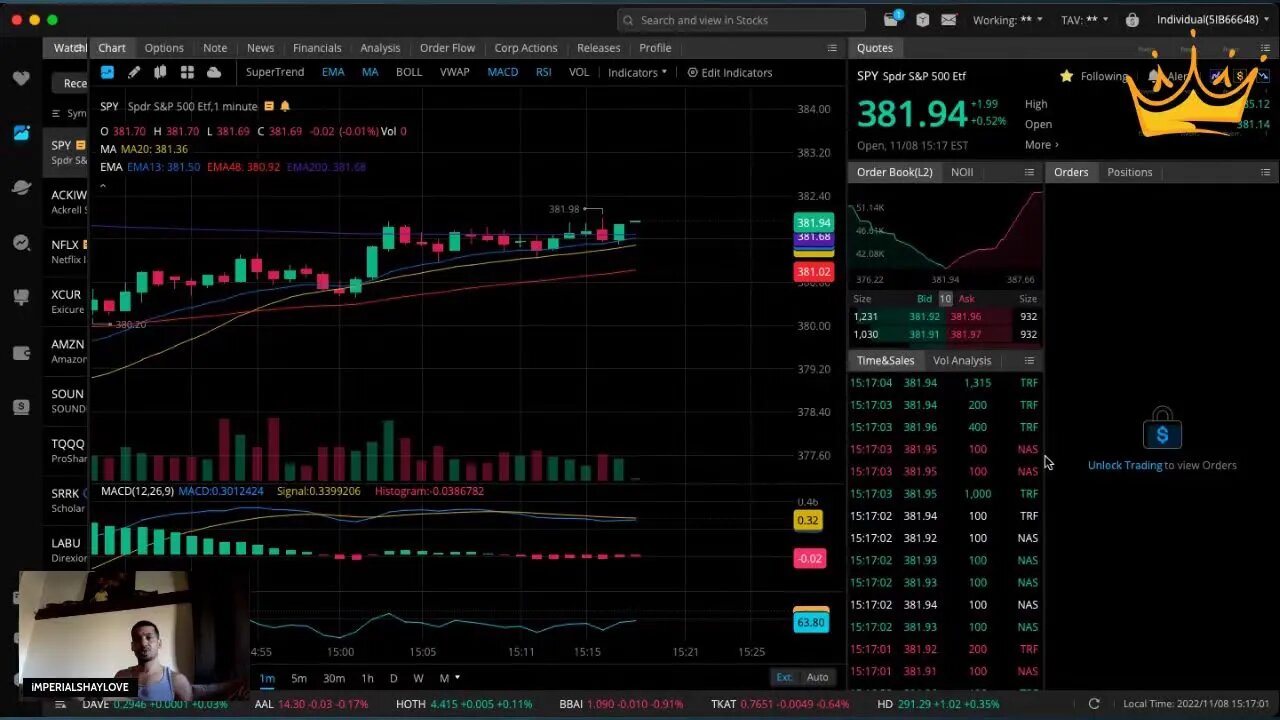Viewport: 1280px width, 720px height.
Task: Toggle the SuperTrend indicator
Action: 275,72
